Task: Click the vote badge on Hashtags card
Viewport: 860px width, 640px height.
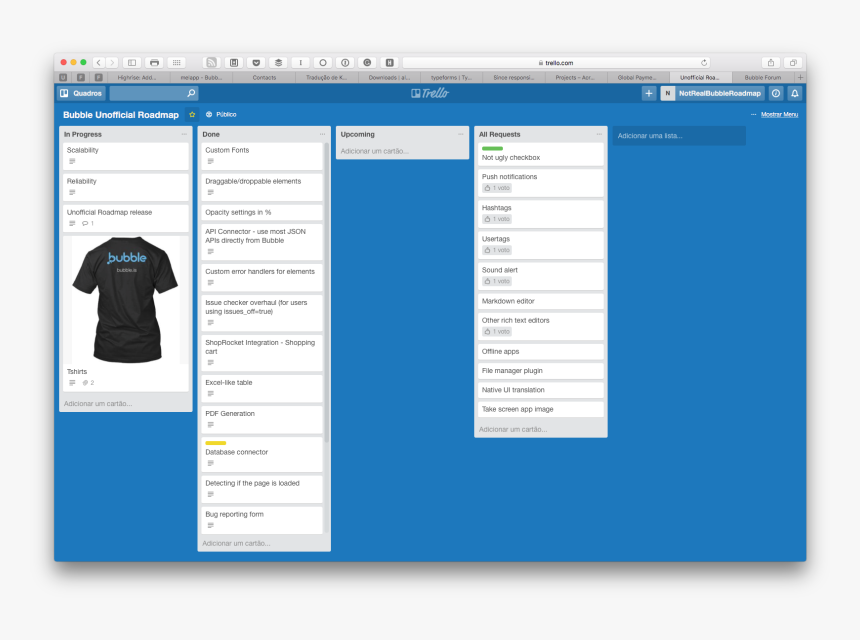Action: [x=497, y=219]
